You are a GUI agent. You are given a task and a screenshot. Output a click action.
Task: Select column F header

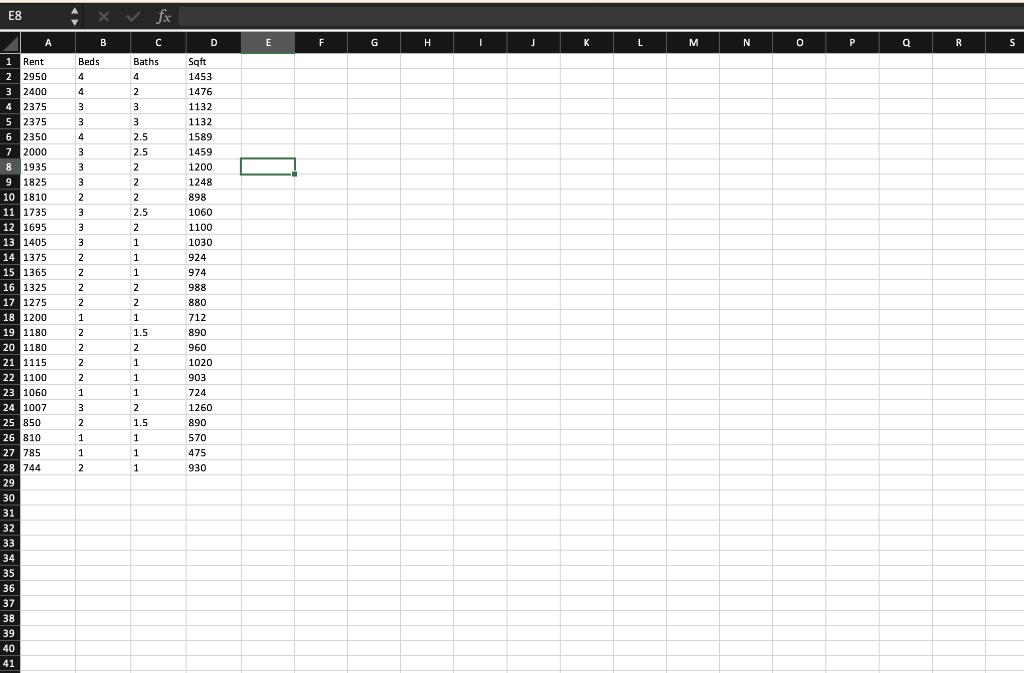pos(321,42)
